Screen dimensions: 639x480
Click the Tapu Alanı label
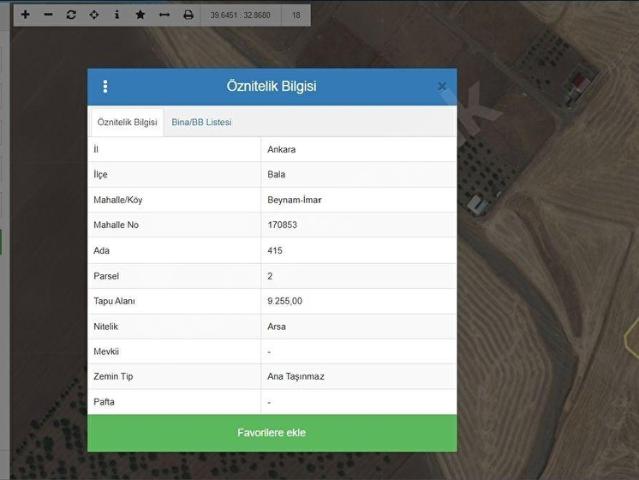(x=114, y=301)
